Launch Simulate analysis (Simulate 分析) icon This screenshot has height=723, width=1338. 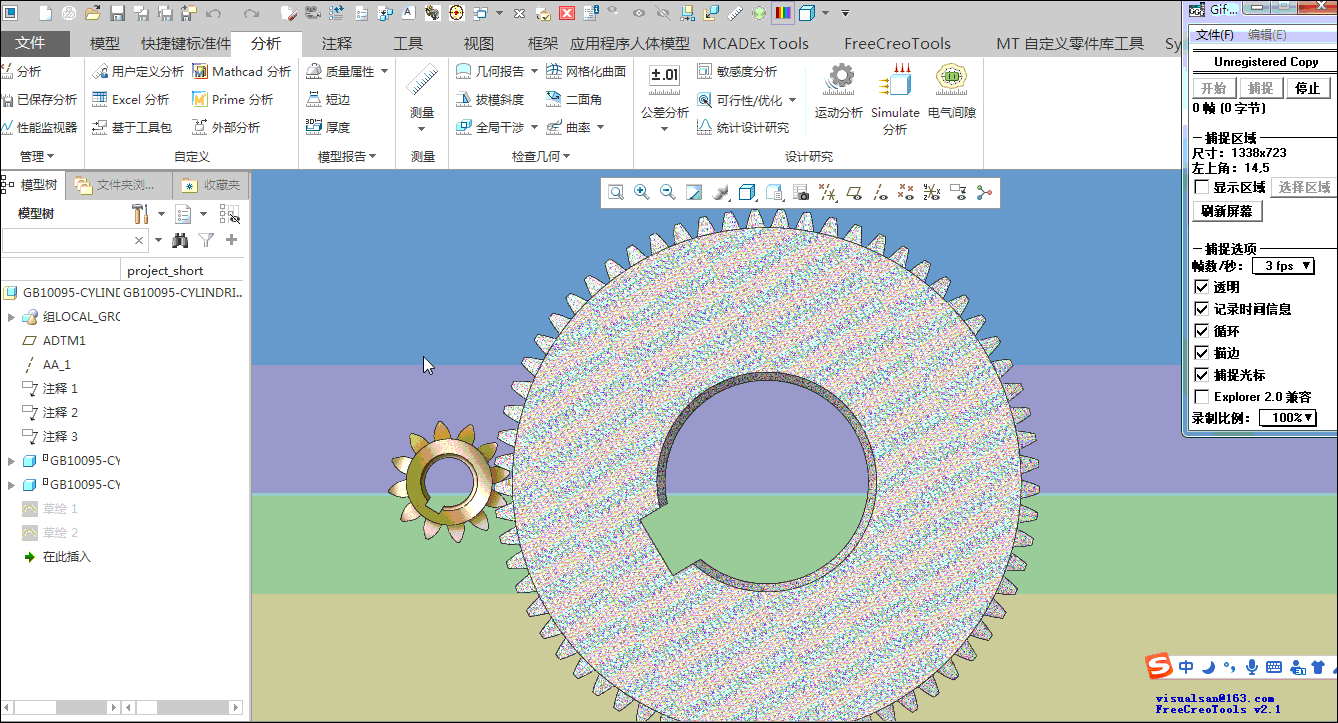(x=894, y=81)
